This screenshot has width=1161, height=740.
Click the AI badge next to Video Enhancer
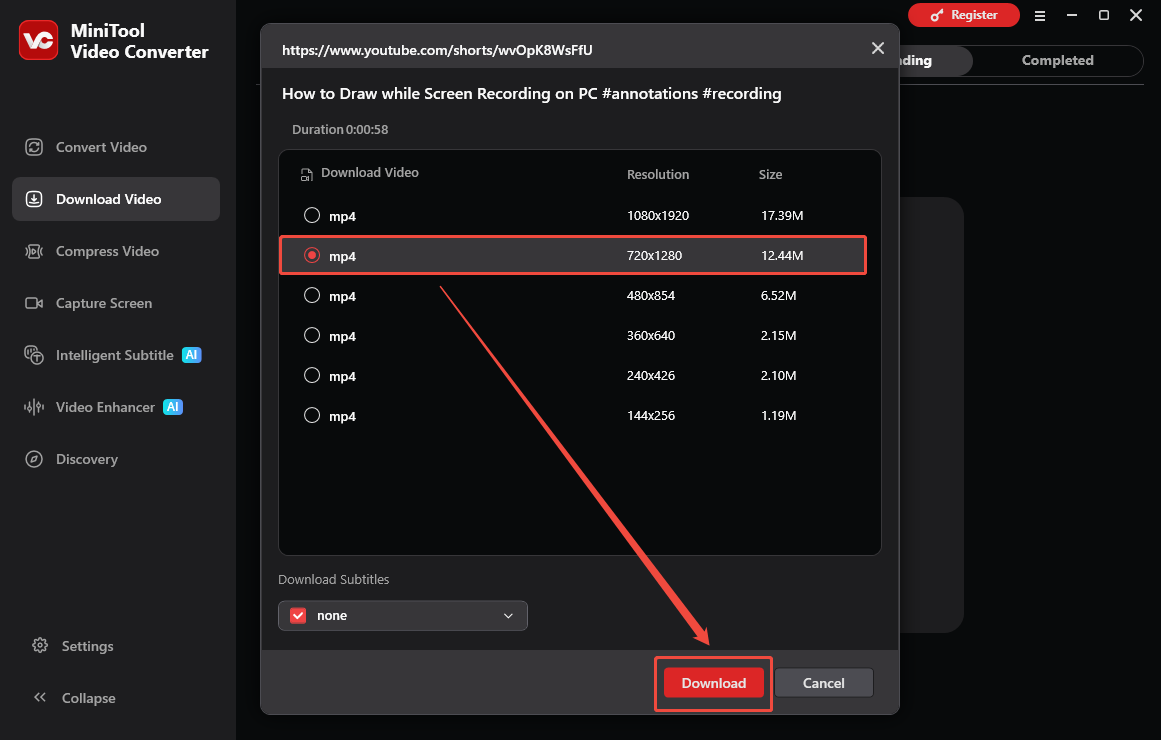173,407
